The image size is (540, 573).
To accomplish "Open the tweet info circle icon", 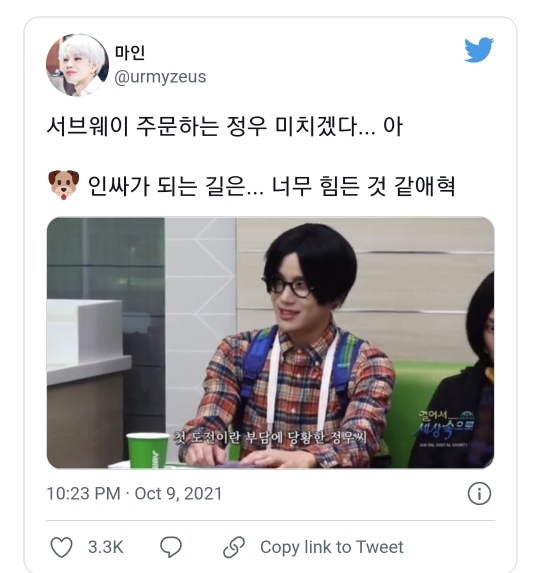I will click(x=479, y=494).
